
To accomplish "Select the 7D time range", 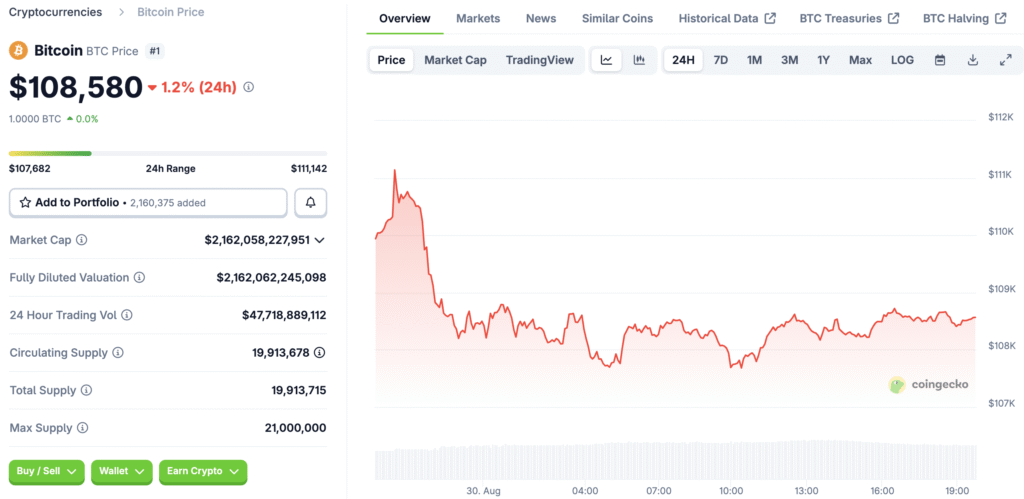I will click(x=720, y=60).
